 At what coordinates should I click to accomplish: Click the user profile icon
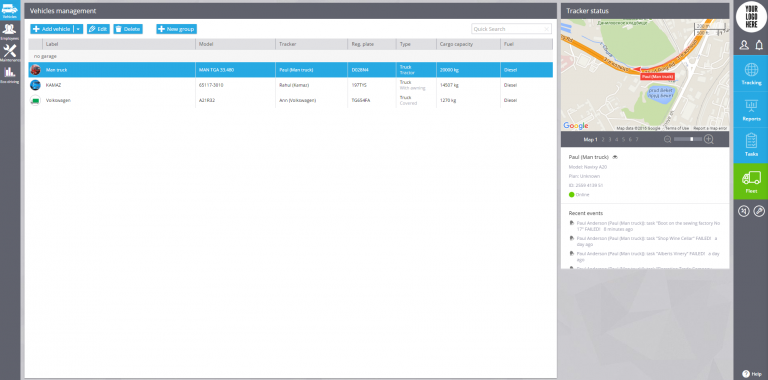click(744, 45)
